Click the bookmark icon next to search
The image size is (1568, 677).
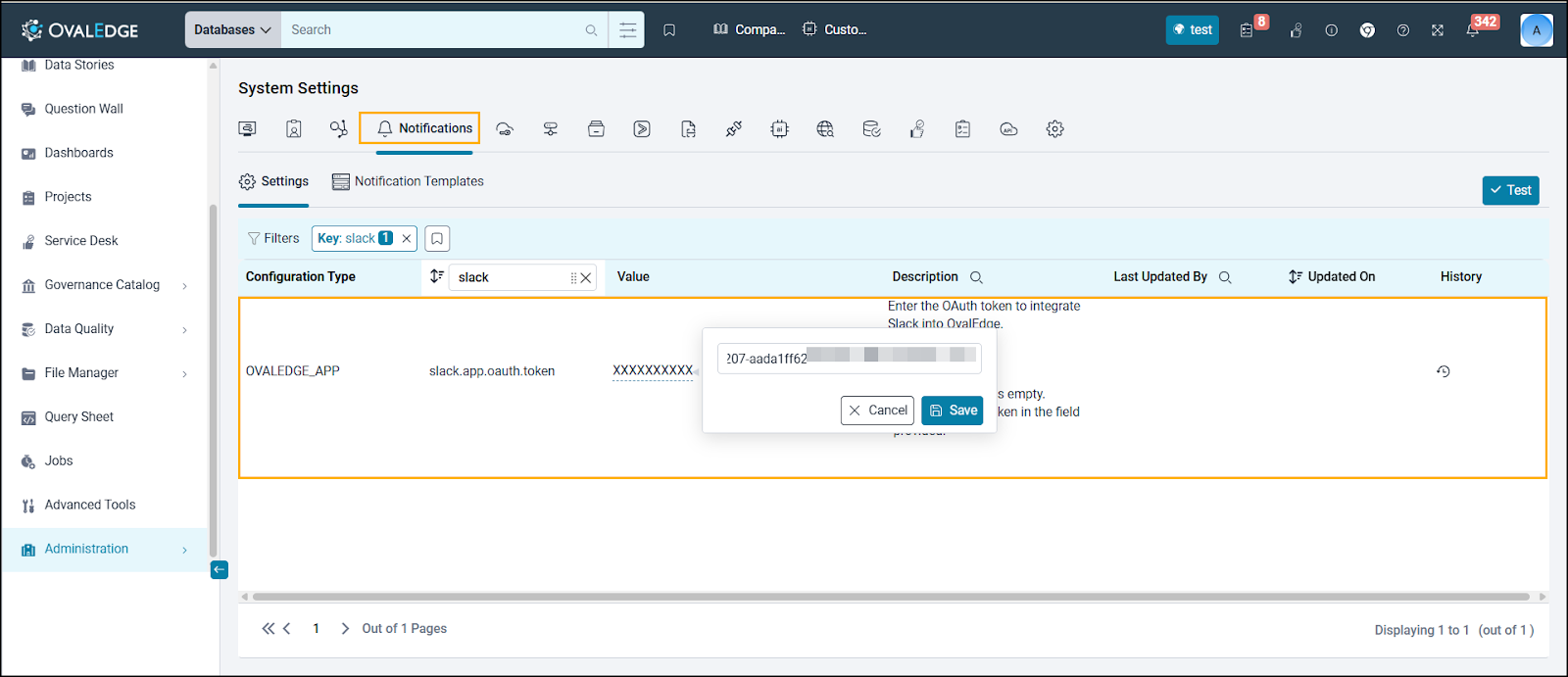pyautogui.click(x=669, y=30)
